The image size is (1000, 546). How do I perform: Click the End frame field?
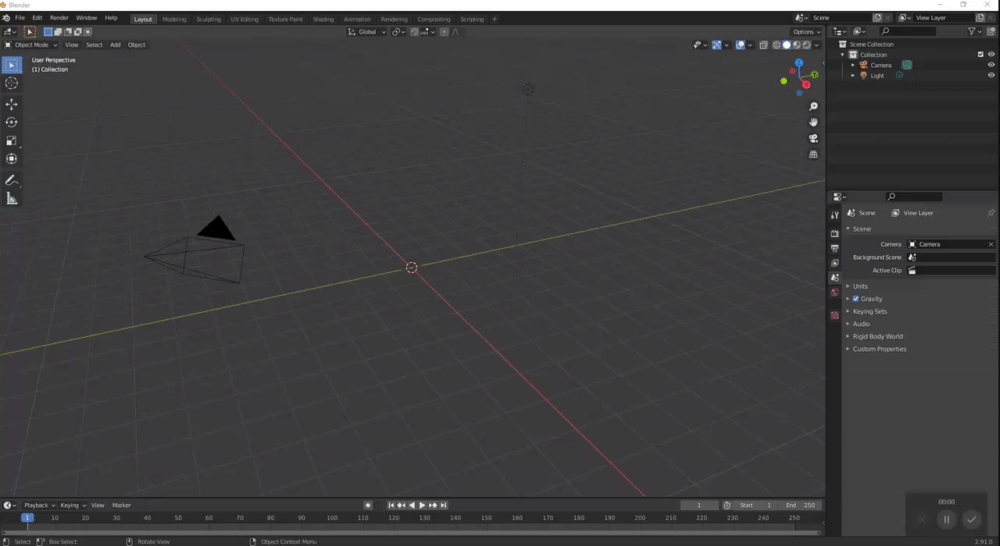(x=801, y=505)
